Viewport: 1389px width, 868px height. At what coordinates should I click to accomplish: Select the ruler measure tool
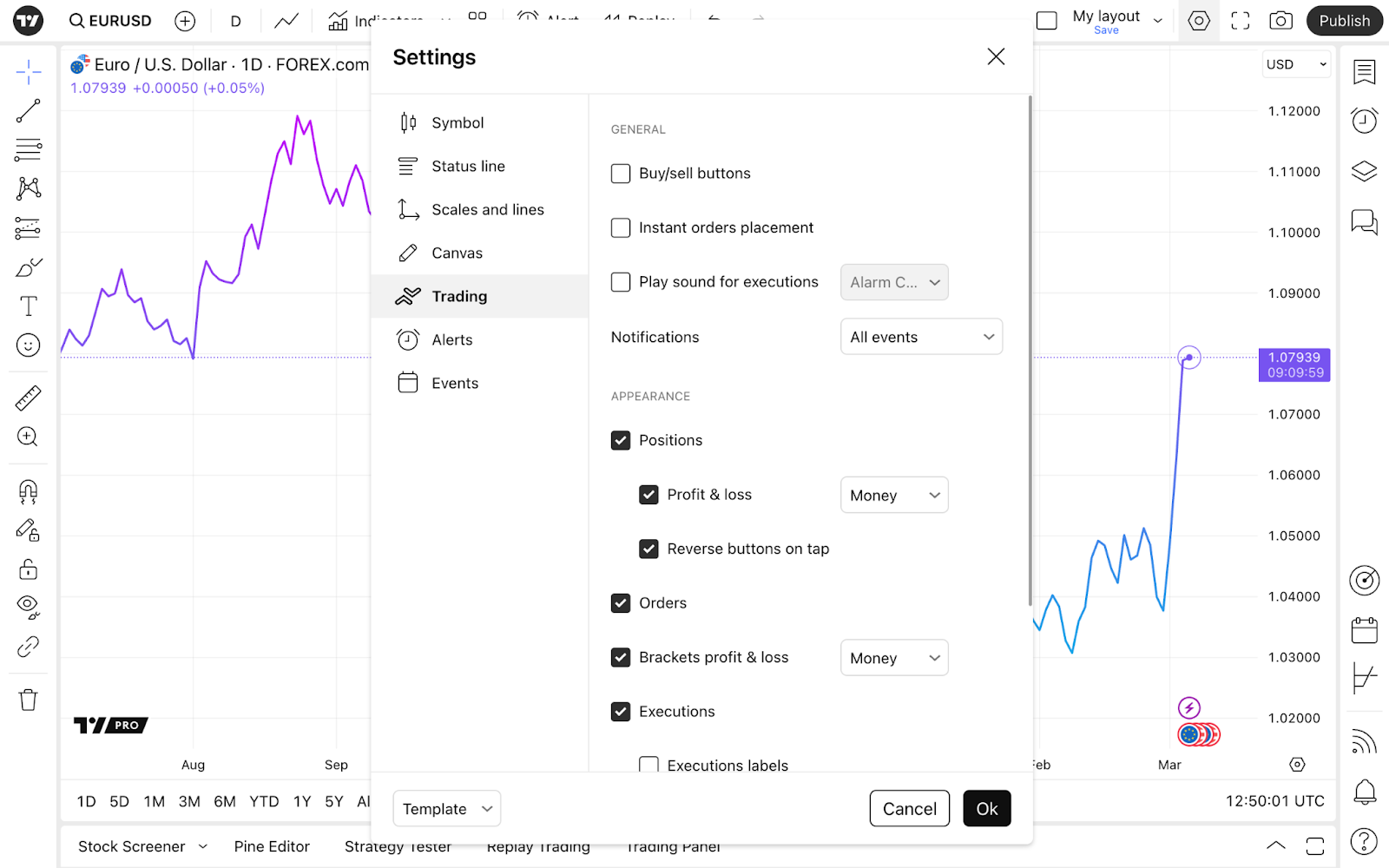(x=28, y=398)
